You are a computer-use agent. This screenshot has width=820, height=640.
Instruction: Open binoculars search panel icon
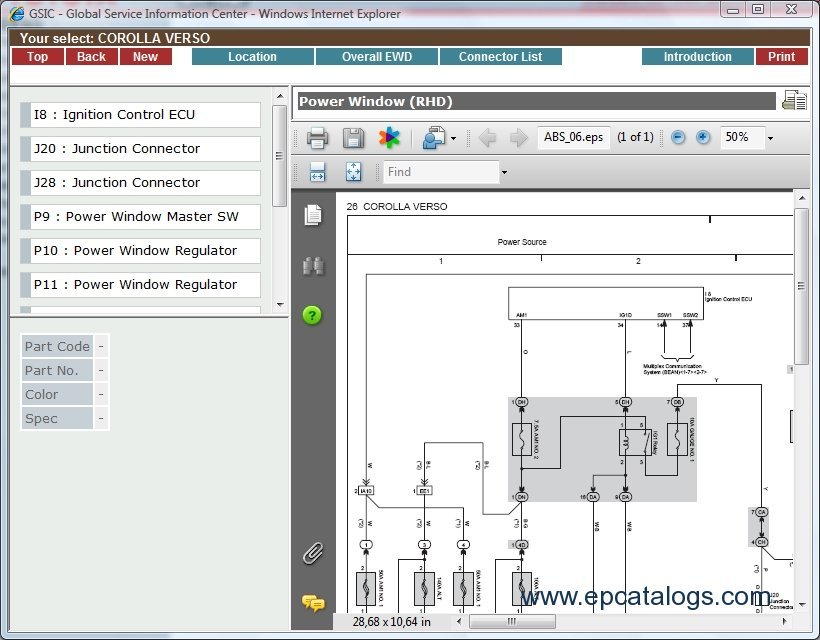pos(313,266)
